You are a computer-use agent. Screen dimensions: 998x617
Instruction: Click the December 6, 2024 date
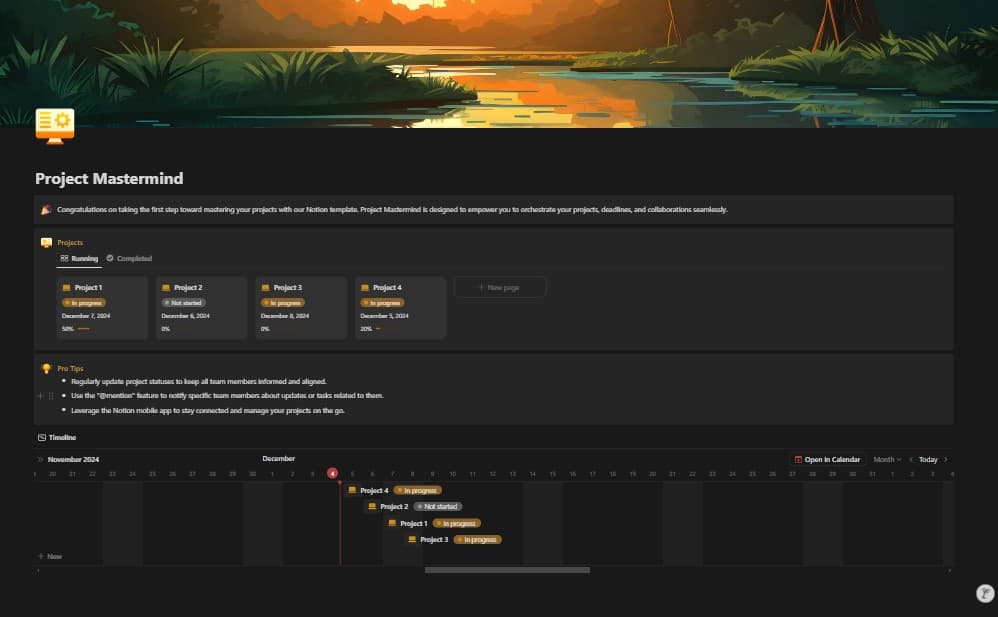pos(185,316)
